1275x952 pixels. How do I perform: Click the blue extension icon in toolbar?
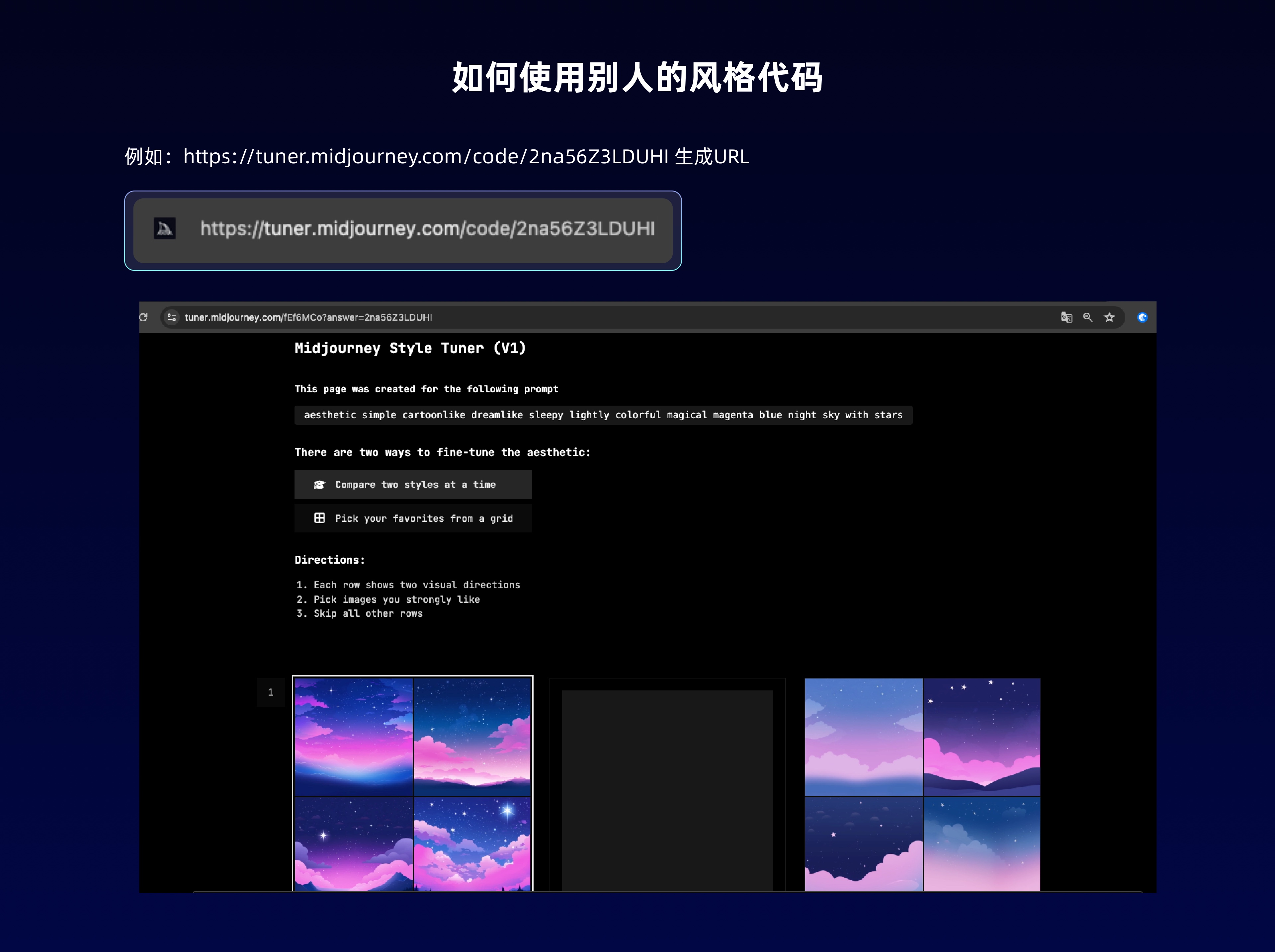coord(1142,317)
